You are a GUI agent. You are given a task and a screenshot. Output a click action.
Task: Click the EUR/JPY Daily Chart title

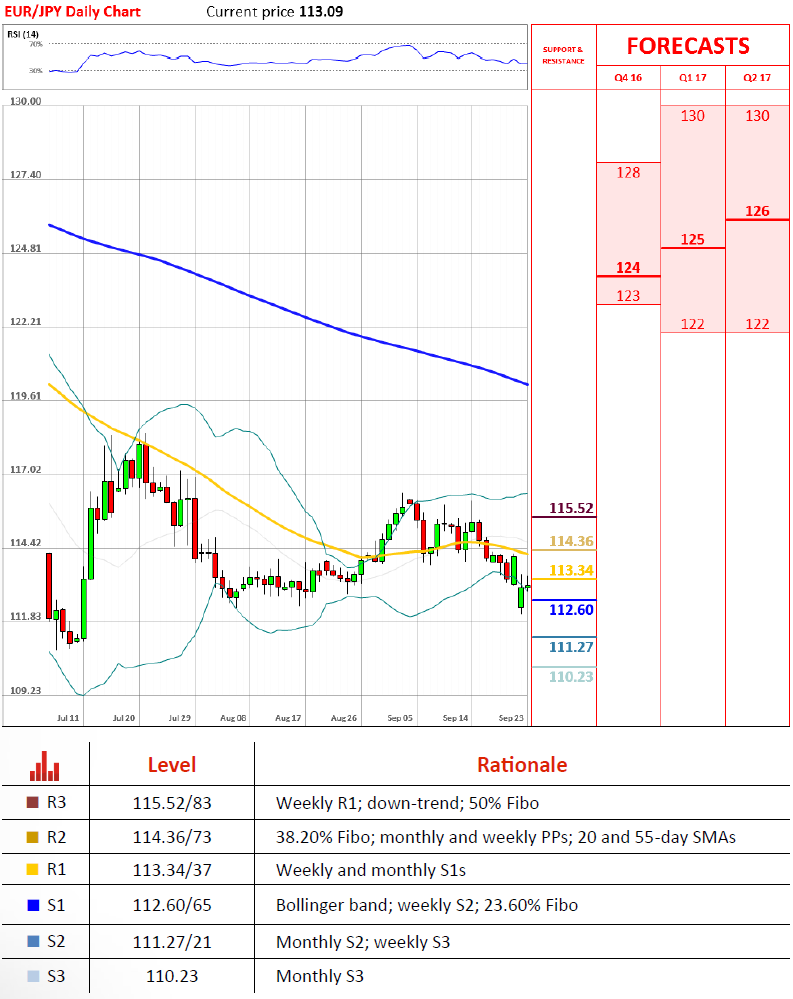point(70,12)
